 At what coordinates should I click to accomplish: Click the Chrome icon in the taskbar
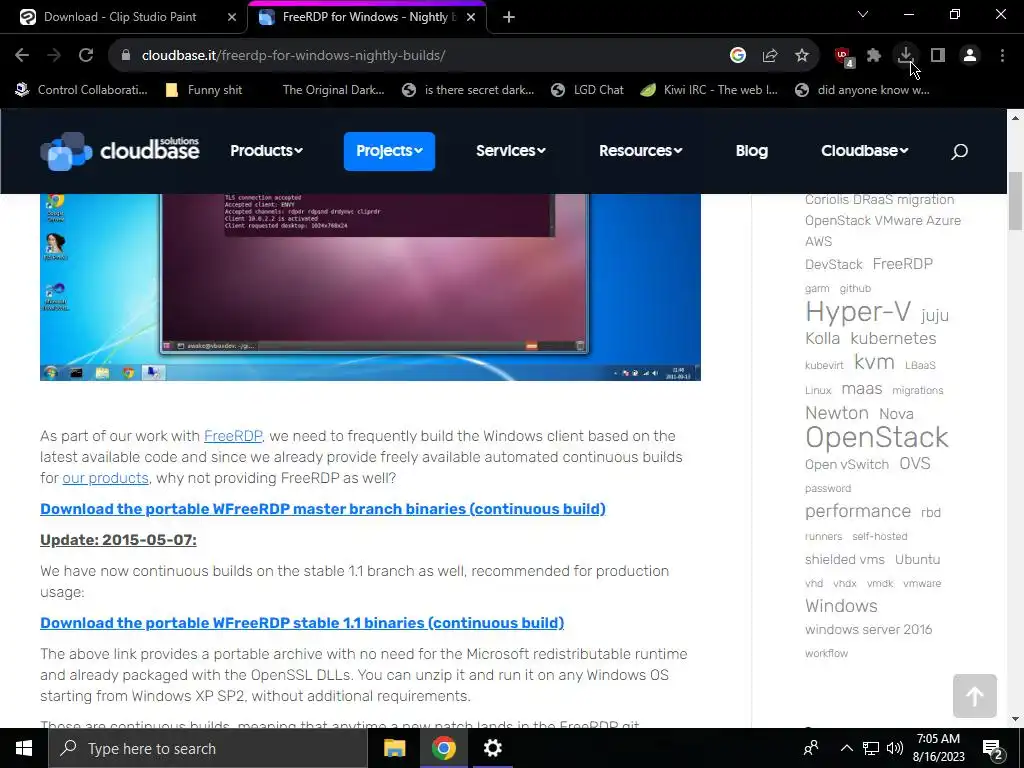443,748
